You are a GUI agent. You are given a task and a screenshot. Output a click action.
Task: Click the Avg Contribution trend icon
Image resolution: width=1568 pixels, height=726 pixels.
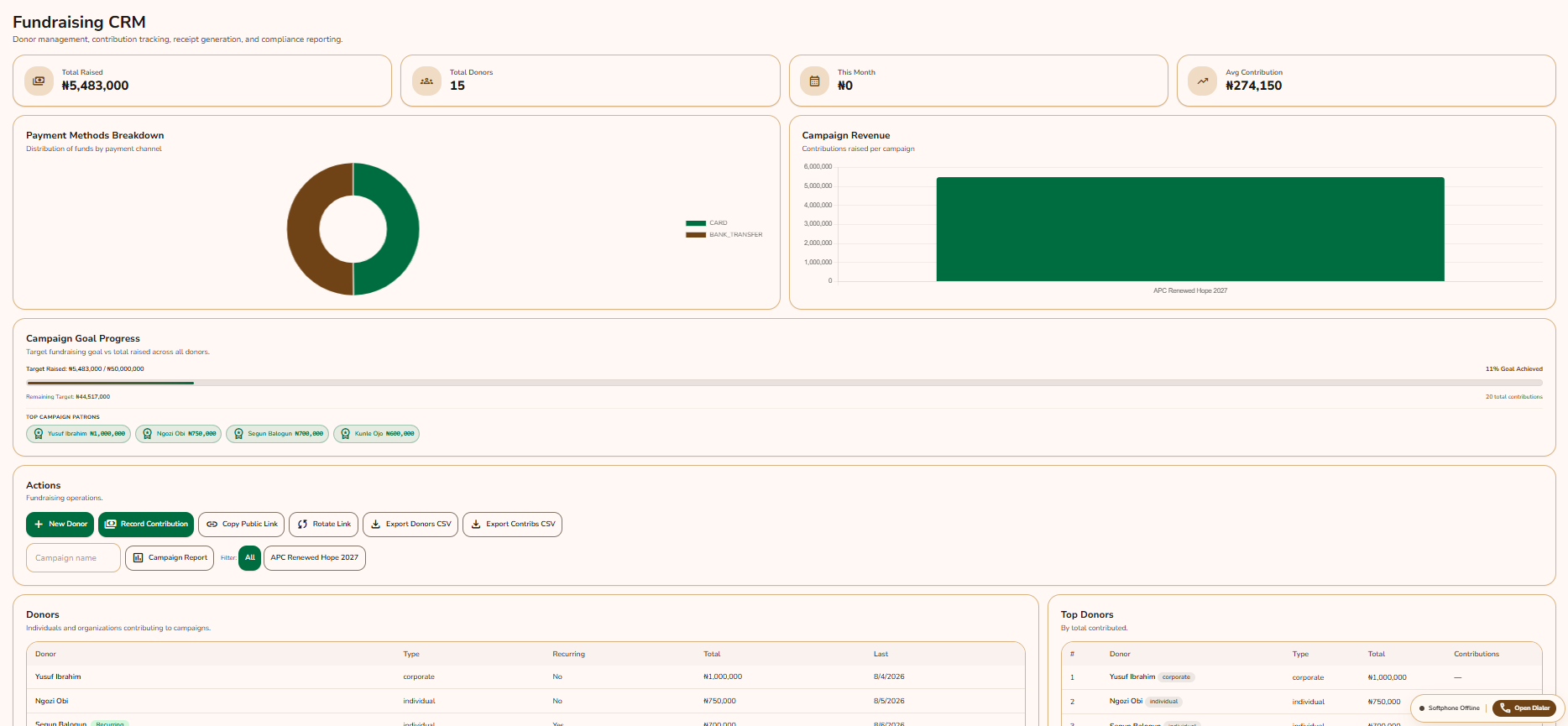click(x=1202, y=81)
